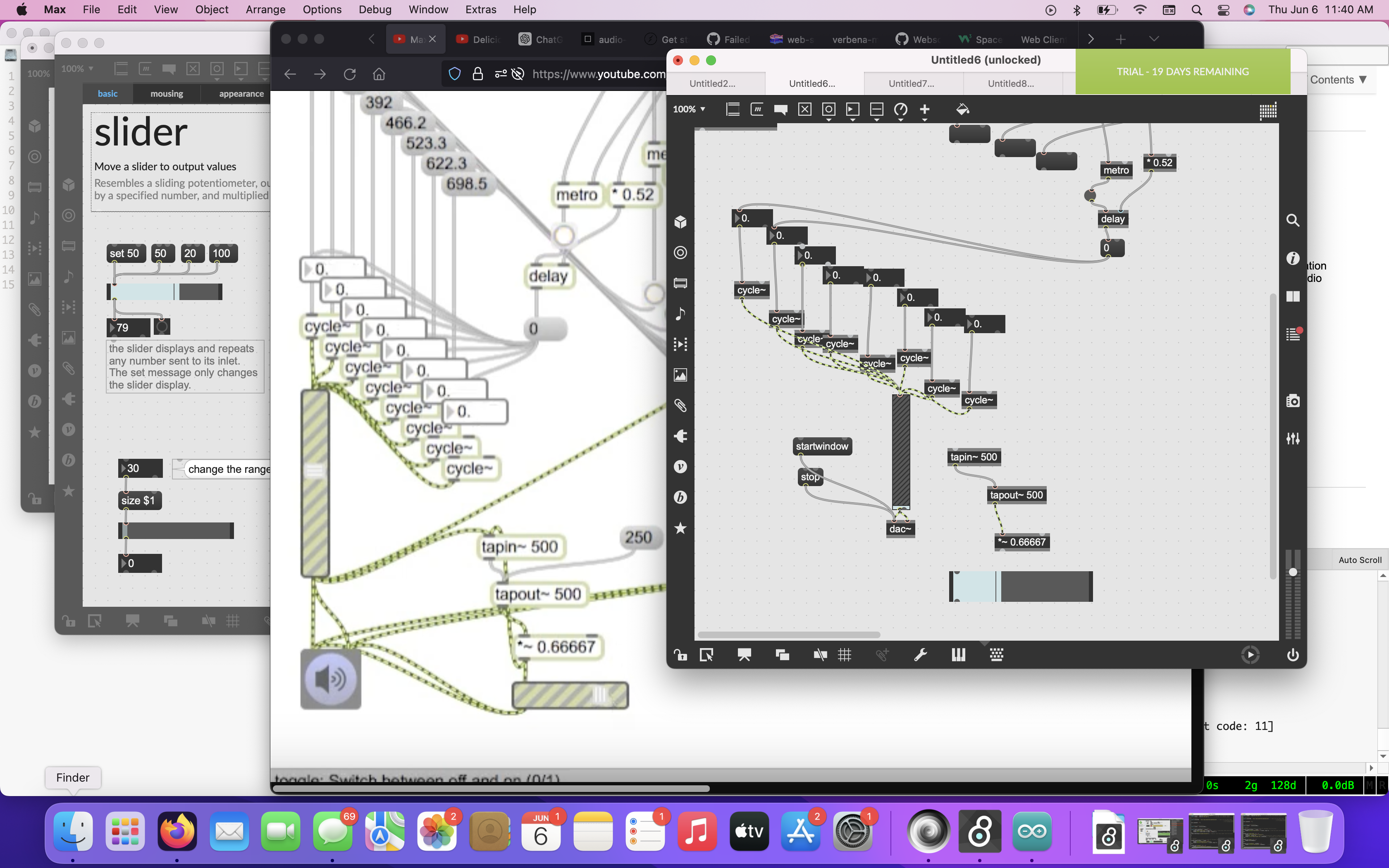Adjust the light blue slider in Untitled6 patch
Screen dimensions: 1389x868
point(1021,587)
